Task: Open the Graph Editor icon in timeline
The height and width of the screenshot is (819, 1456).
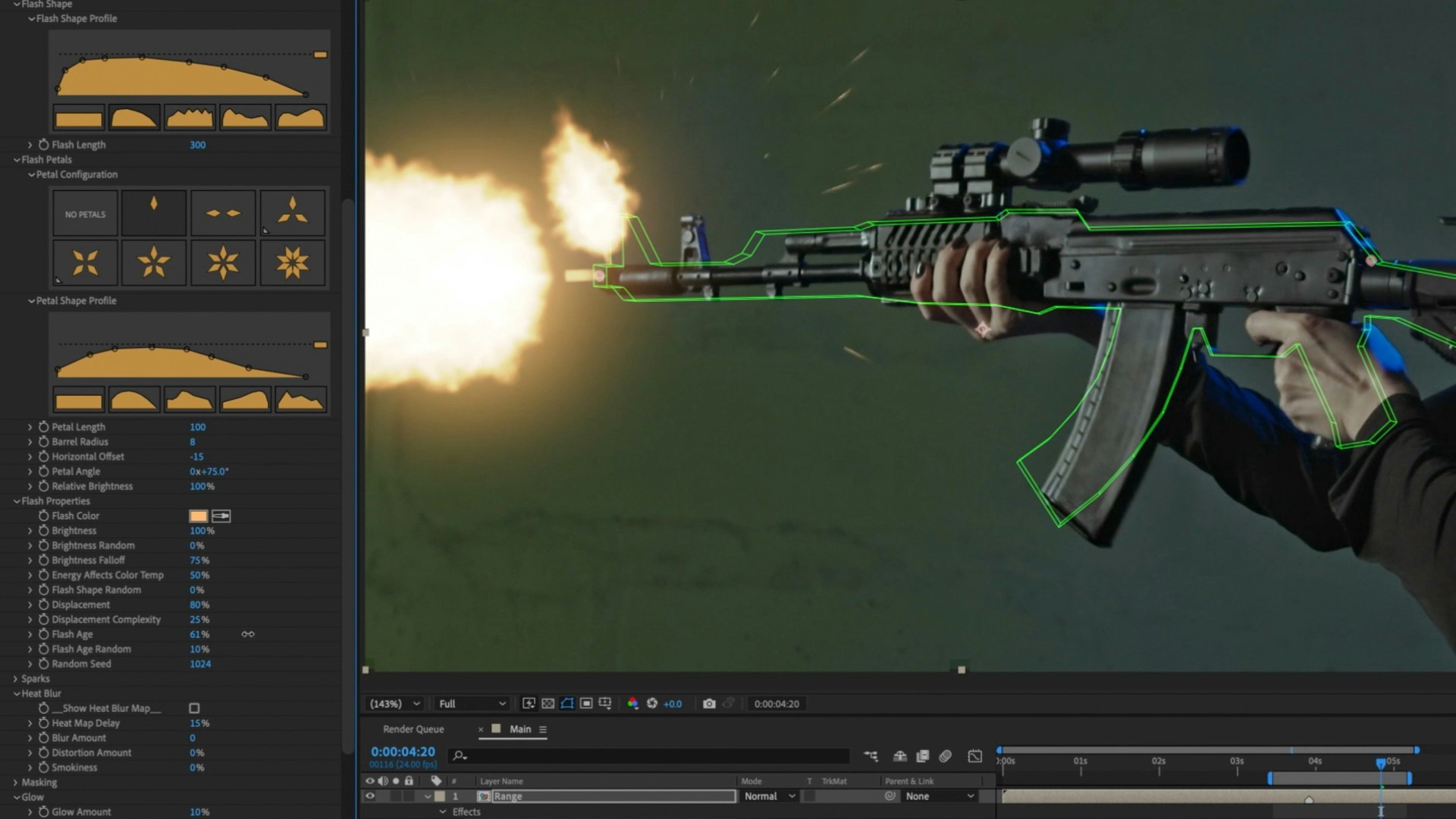Action: [x=975, y=756]
